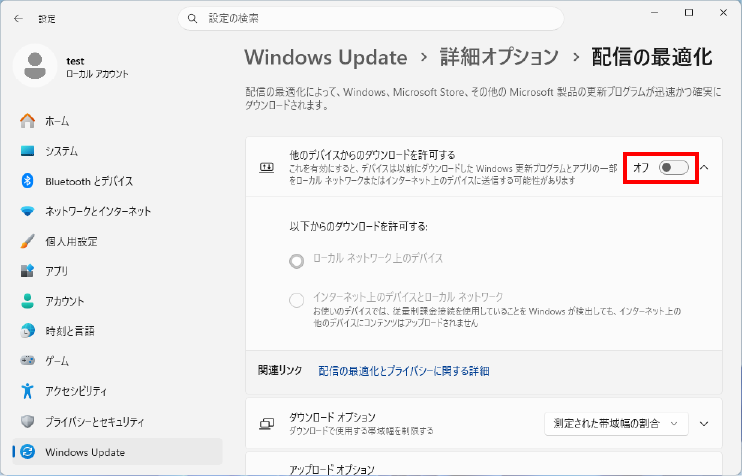Click the 時刻と言語 globe clock icon
Screen dimensions: 742x476
point(27,331)
